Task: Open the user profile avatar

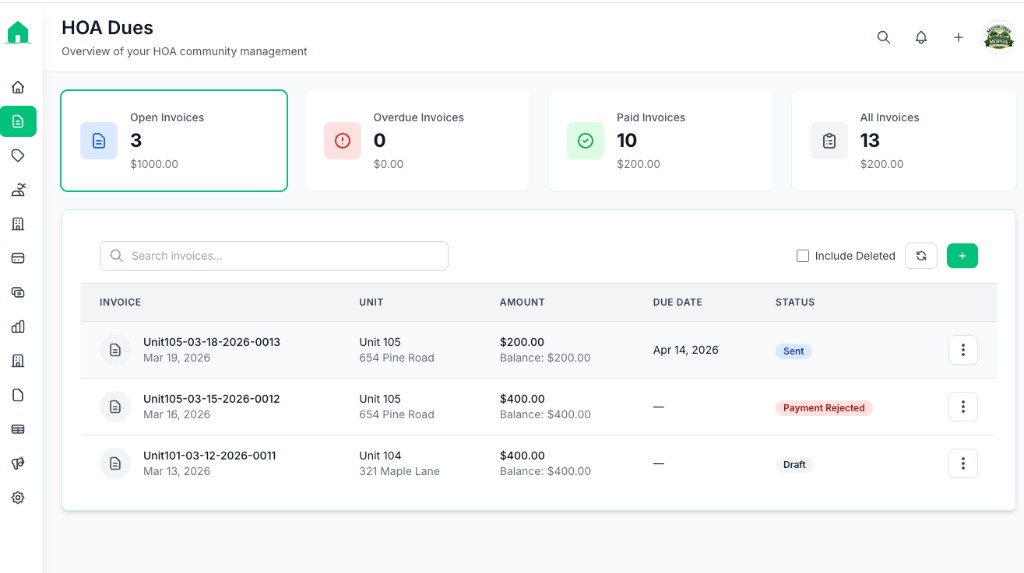Action: 999,37
